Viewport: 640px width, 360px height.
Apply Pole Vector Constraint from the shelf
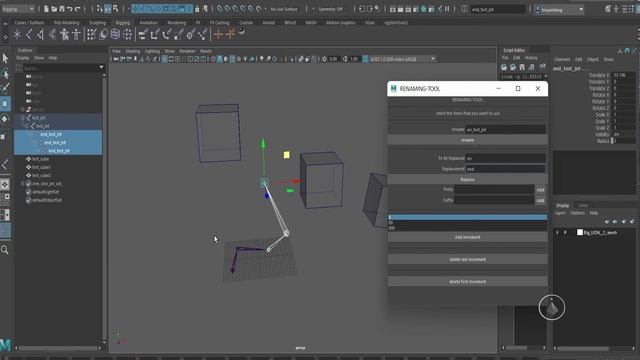pyautogui.click(x=202, y=35)
